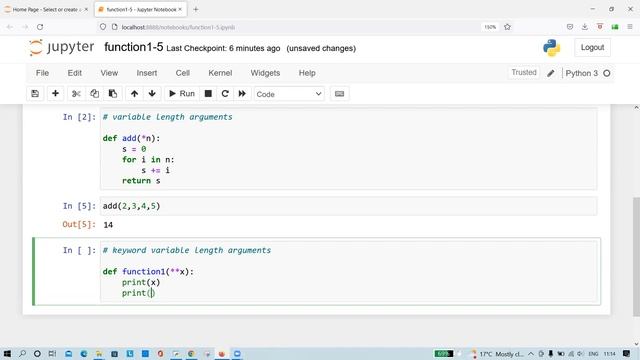Open the File menu
640x360 pixels.
tap(42, 73)
